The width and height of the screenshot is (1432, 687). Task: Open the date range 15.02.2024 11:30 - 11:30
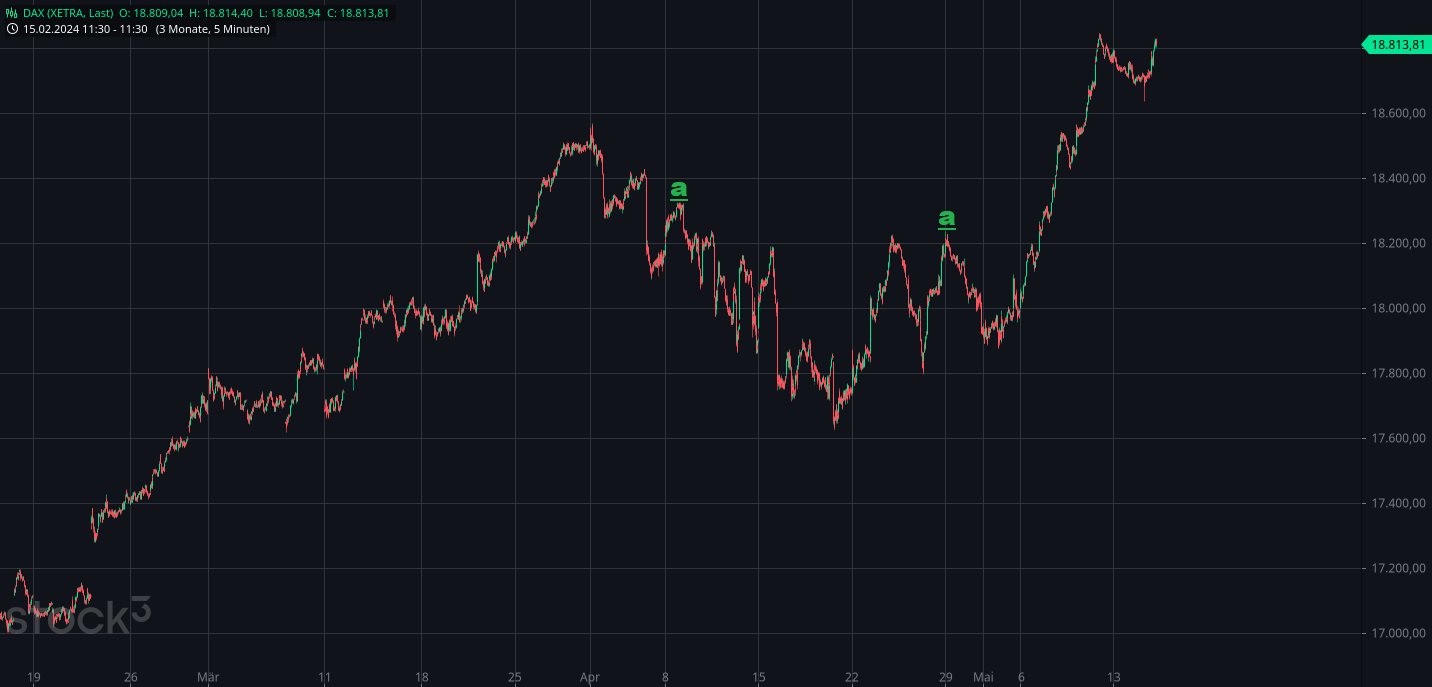[x=85, y=29]
